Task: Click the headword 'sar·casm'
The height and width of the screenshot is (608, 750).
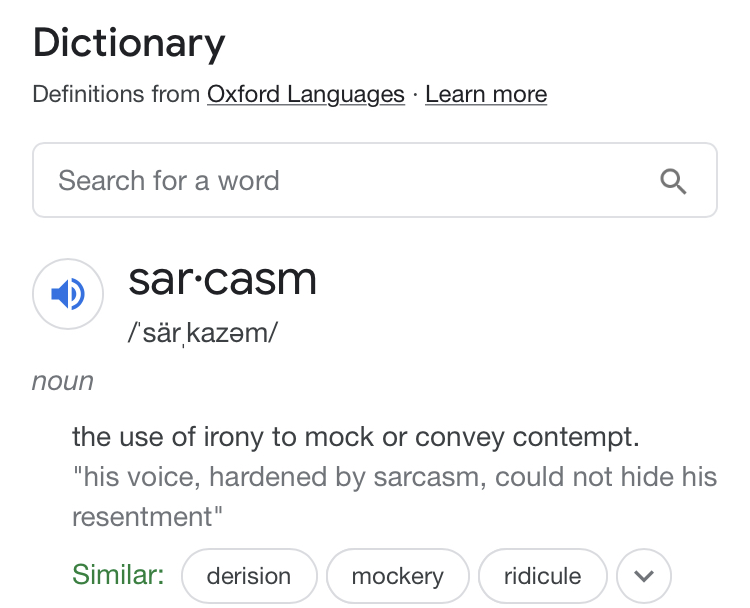Action: 222,280
